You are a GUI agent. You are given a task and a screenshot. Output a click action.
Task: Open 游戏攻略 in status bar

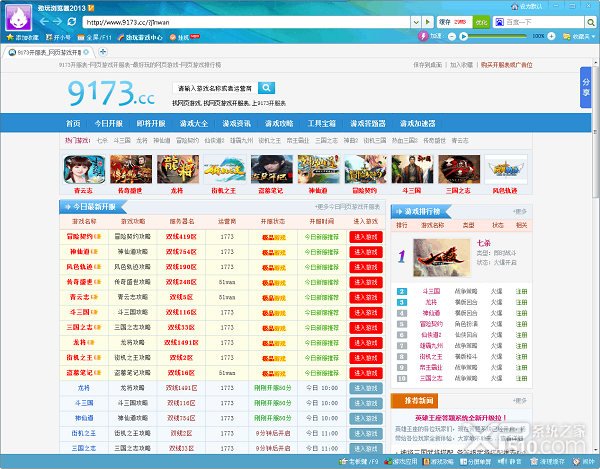pos(438,462)
